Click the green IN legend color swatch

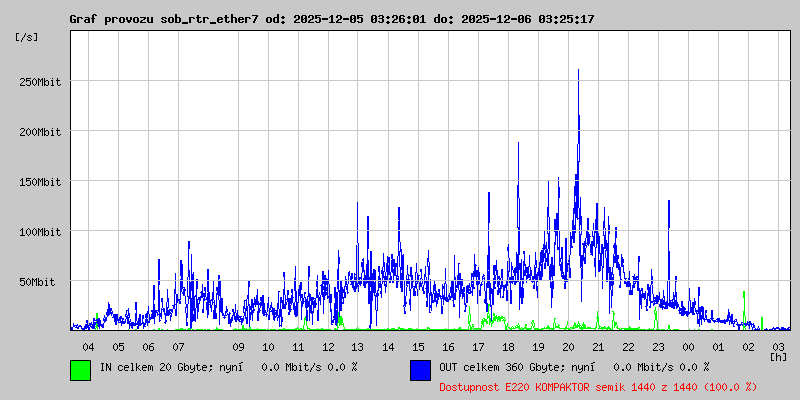(x=80, y=369)
